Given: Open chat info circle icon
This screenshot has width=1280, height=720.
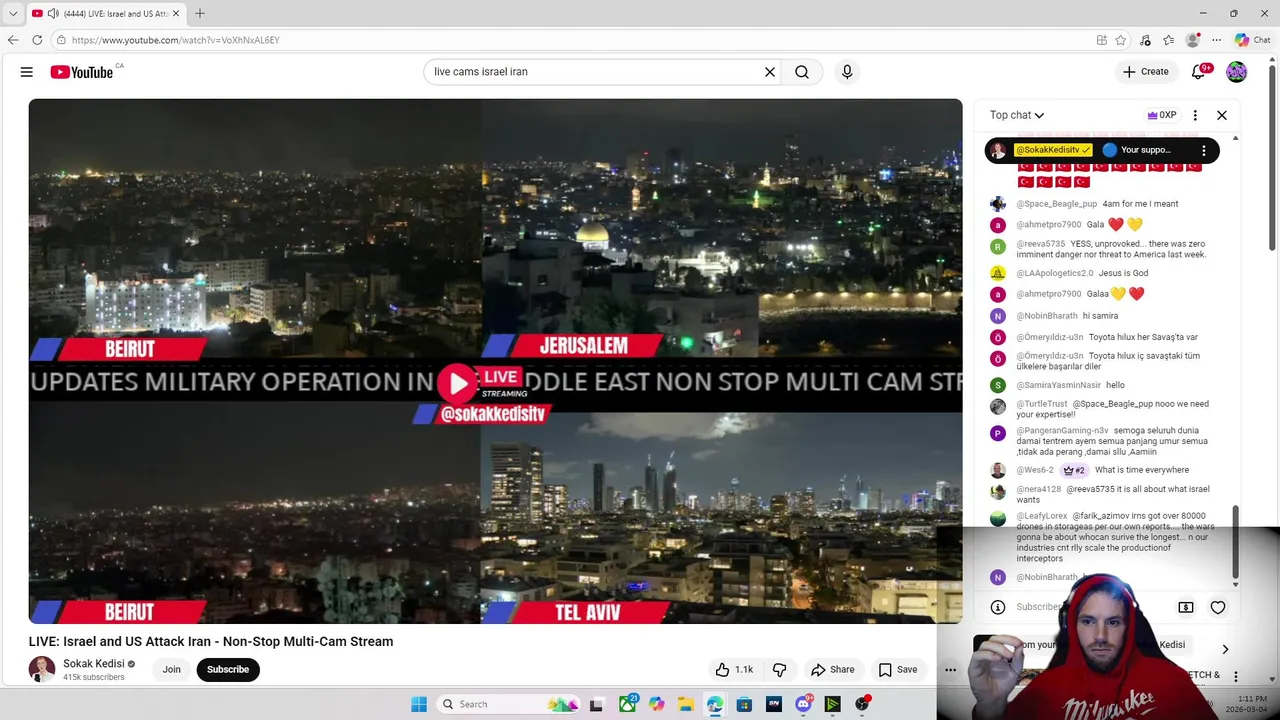Looking at the screenshot, I should point(997,607).
